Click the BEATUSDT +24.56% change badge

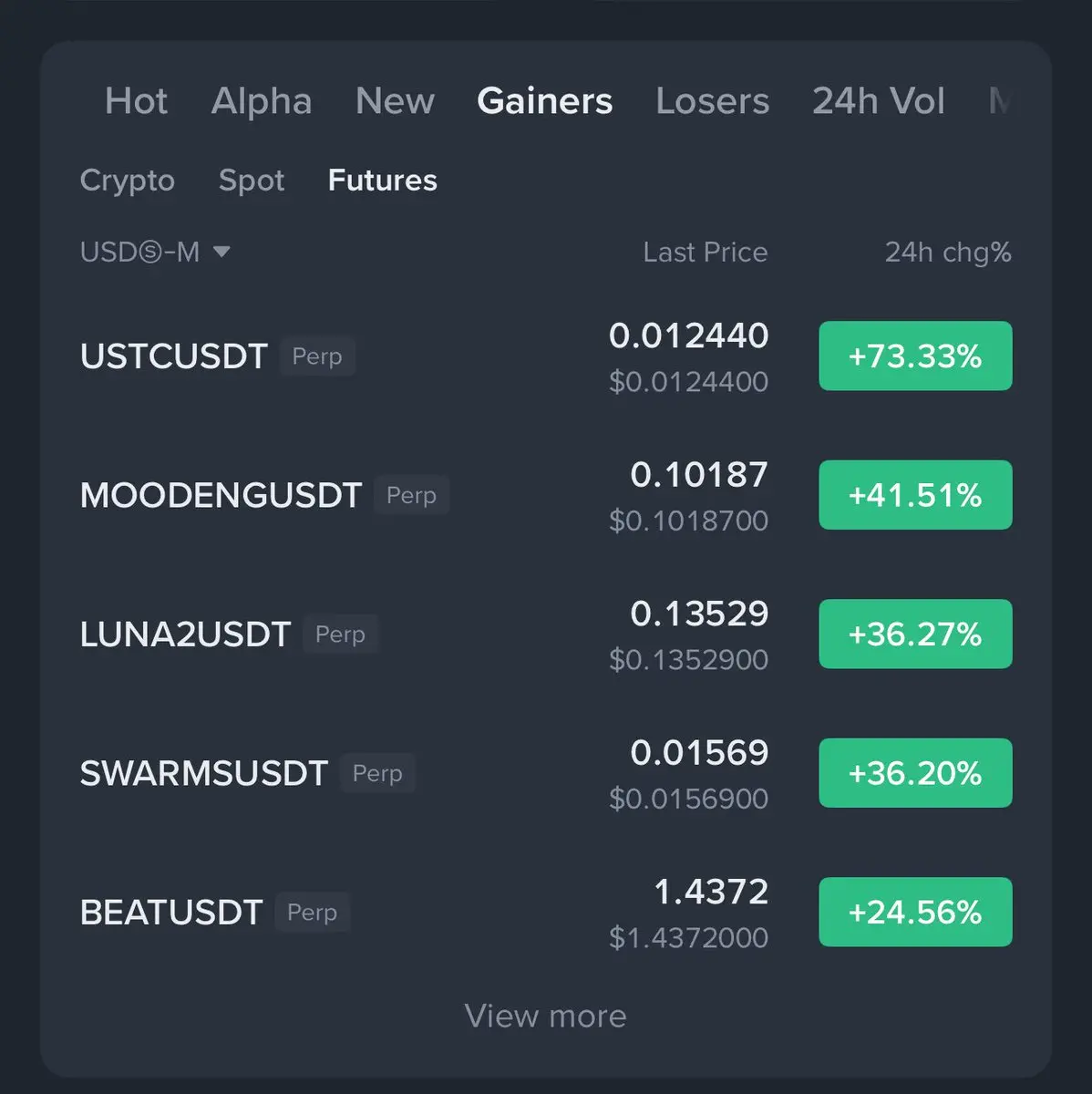(x=915, y=912)
